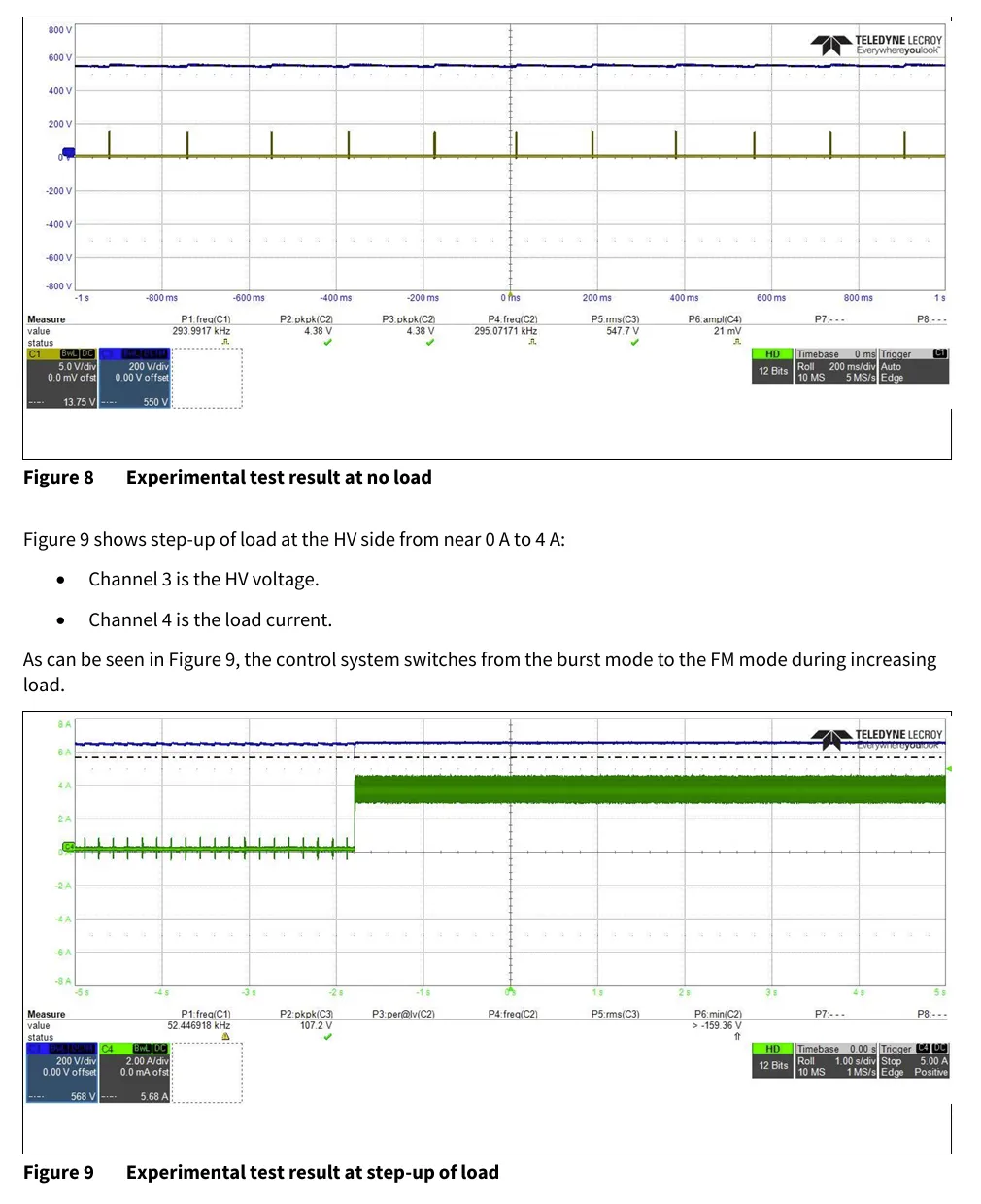Click the '12 Bits' label in Figure 8
Screen dimensions: 981x1204
773,371
